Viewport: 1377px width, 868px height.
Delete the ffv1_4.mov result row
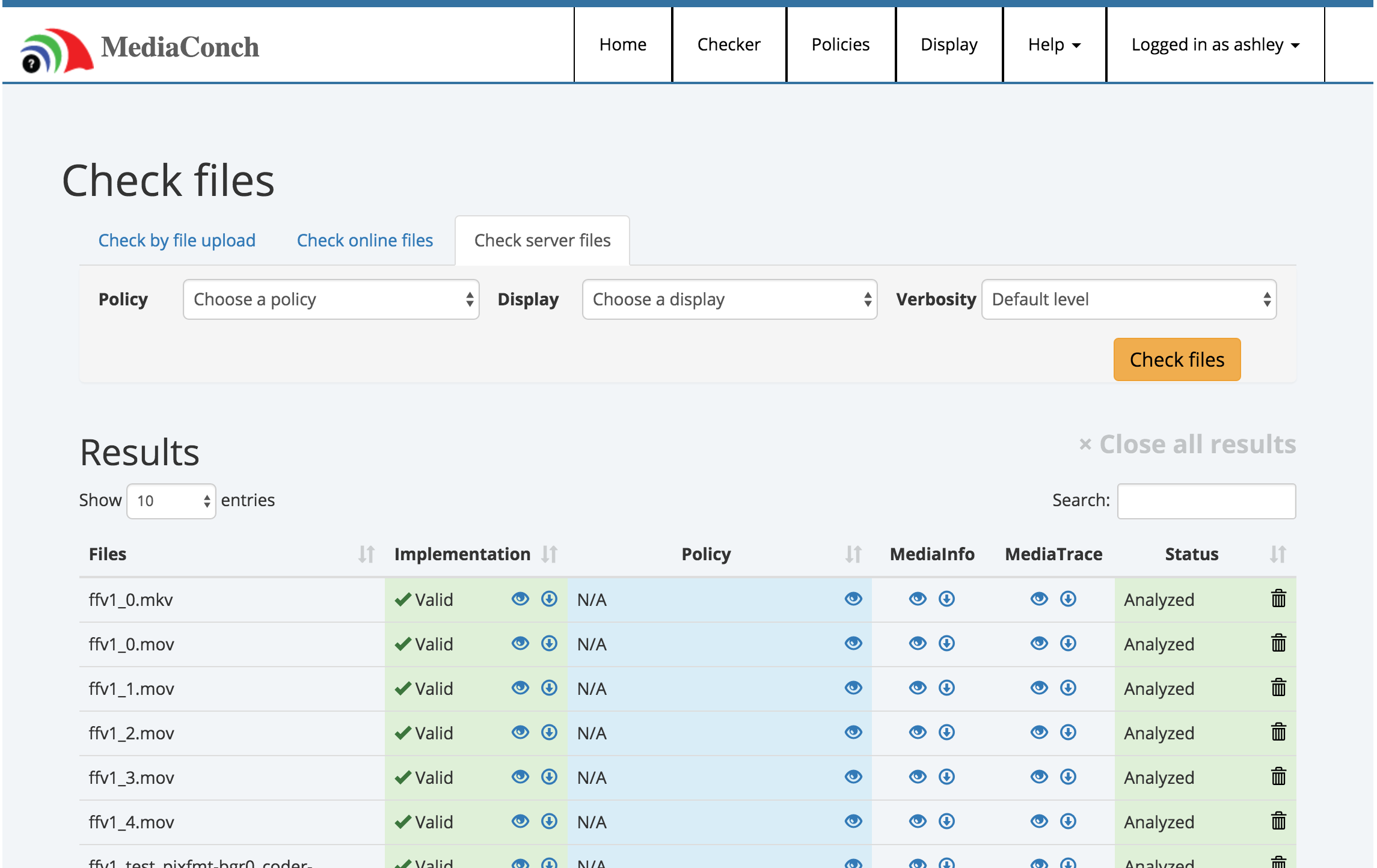[x=1278, y=821]
